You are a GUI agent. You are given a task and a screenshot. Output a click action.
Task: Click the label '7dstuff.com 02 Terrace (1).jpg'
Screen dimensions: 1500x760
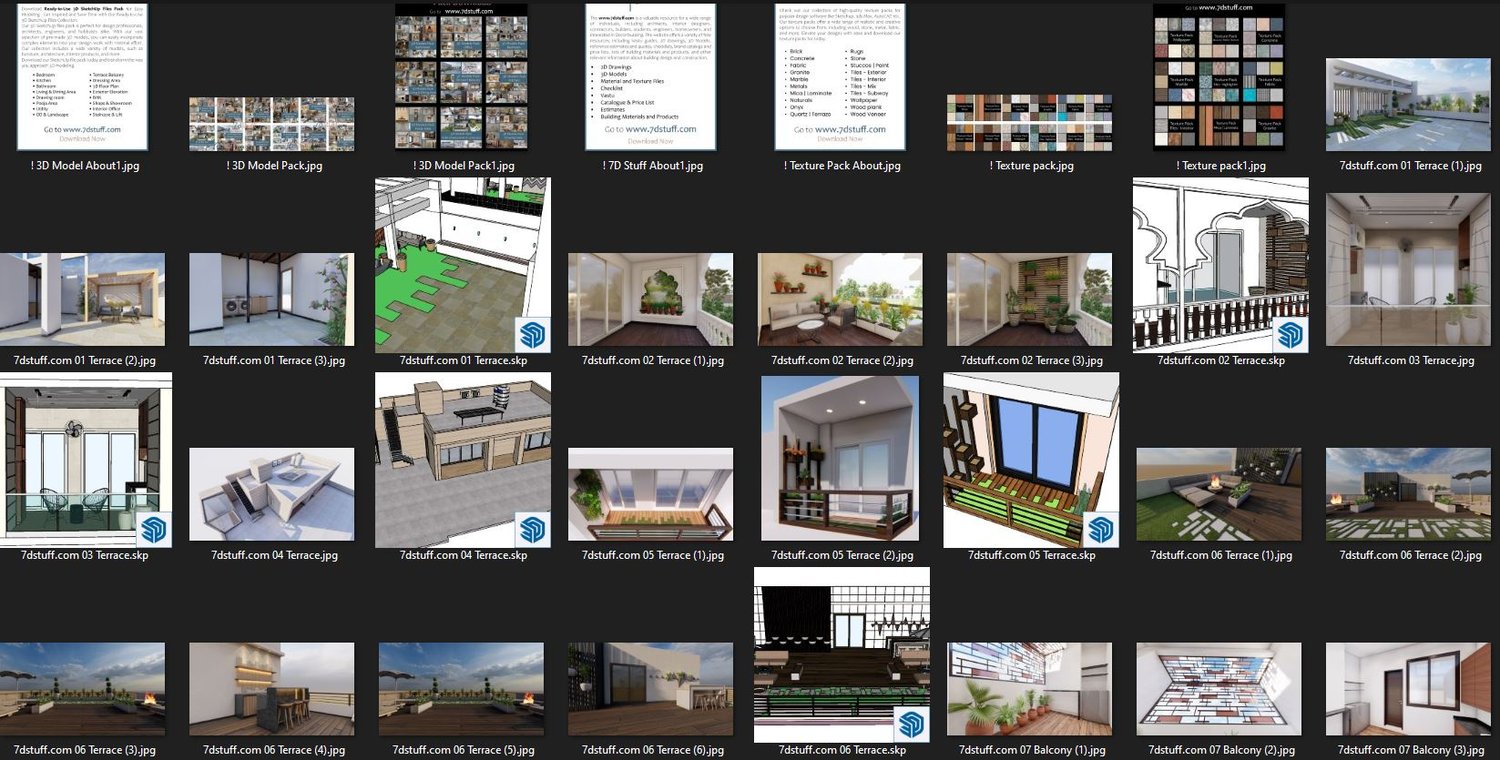651,361
